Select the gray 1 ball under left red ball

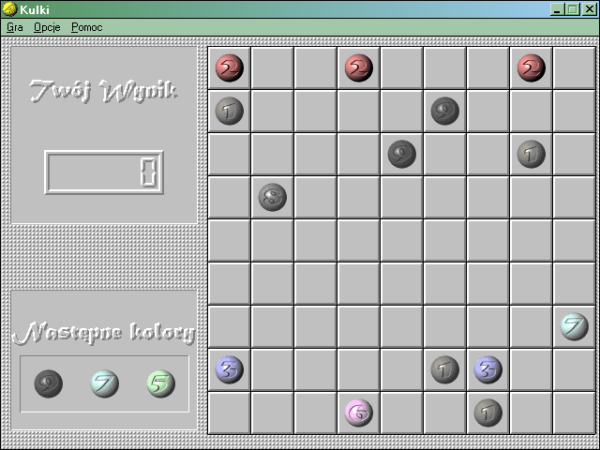pos(230,111)
